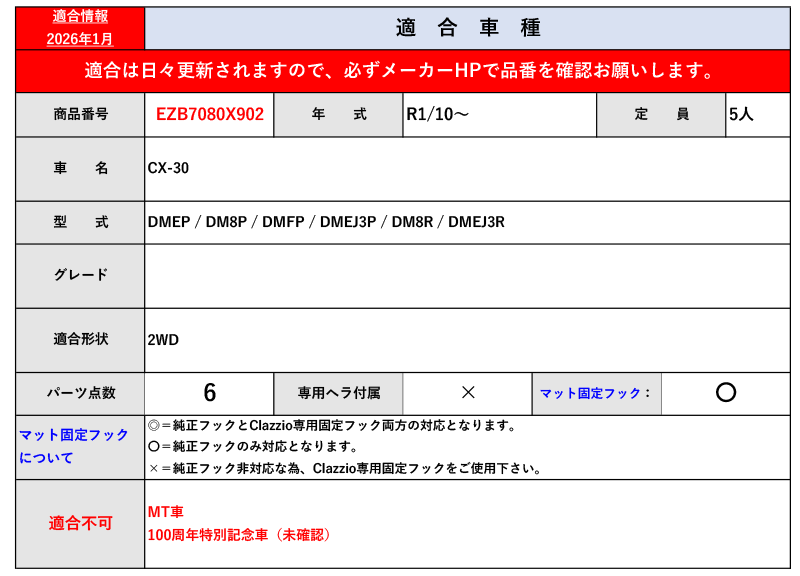Open the underlined 適合情報 heading
Viewport: 800px width, 576px height.
(x=80, y=16)
